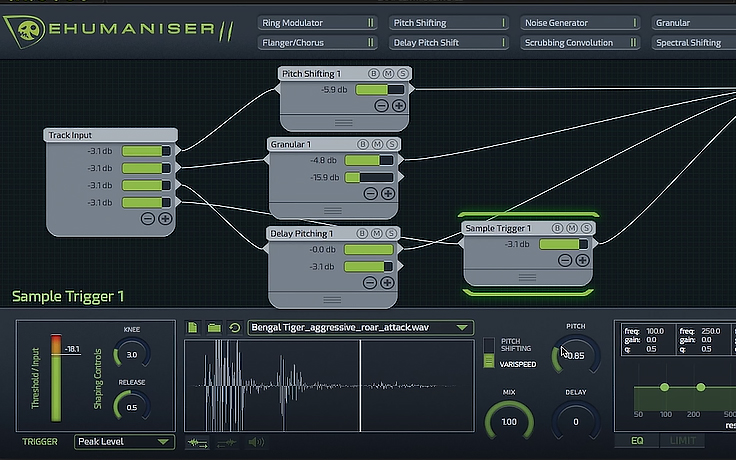Image resolution: width=736 pixels, height=460 pixels.
Task: Click the Pitch Shifting 1 -5.9 db level slider
Action: tap(380, 90)
